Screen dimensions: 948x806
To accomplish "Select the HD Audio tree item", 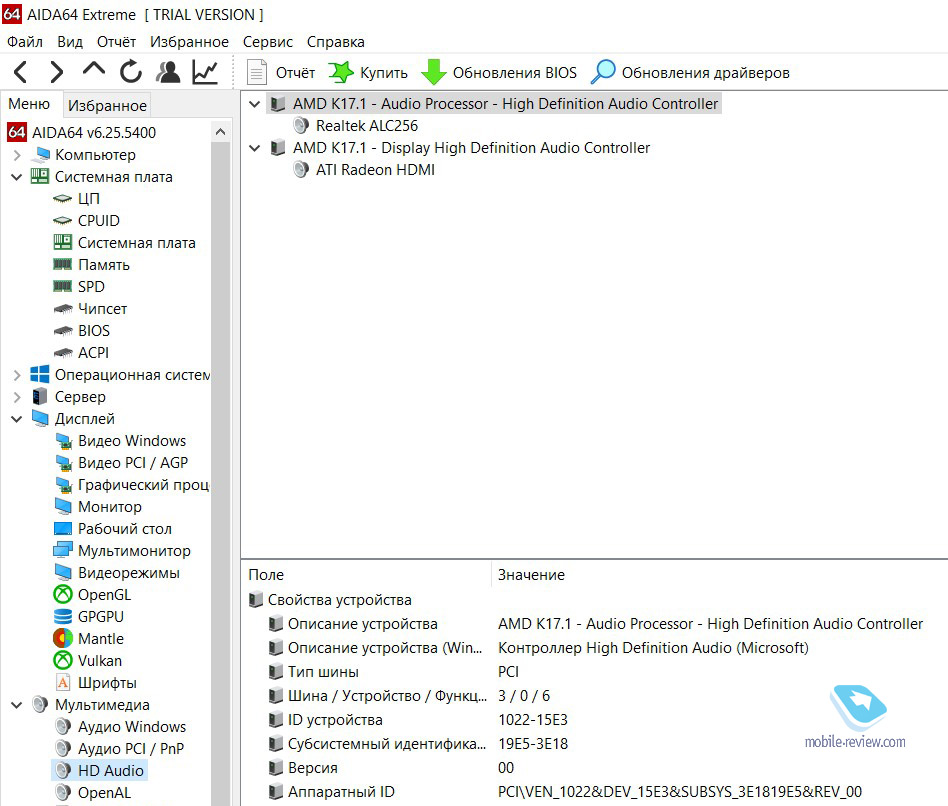I will pyautogui.click(x=99, y=770).
